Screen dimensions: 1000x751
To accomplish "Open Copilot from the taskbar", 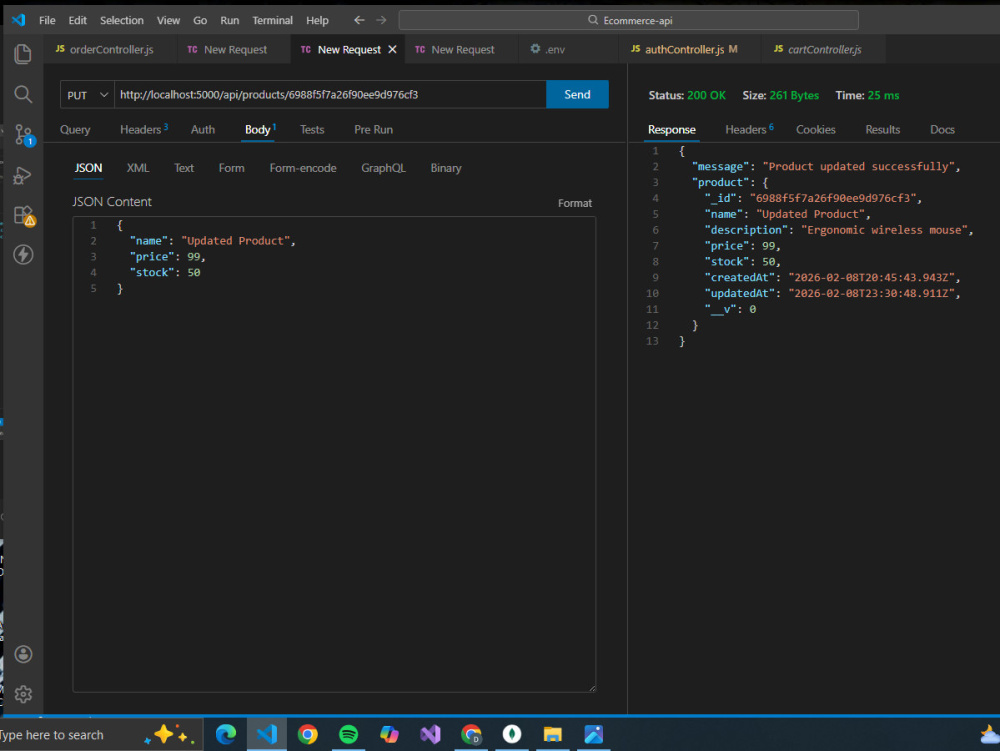I will [389, 734].
